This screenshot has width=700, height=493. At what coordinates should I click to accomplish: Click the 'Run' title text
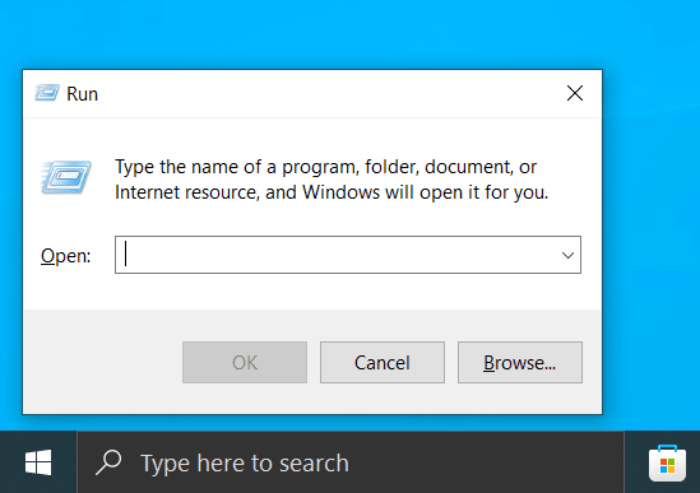tap(82, 94)
